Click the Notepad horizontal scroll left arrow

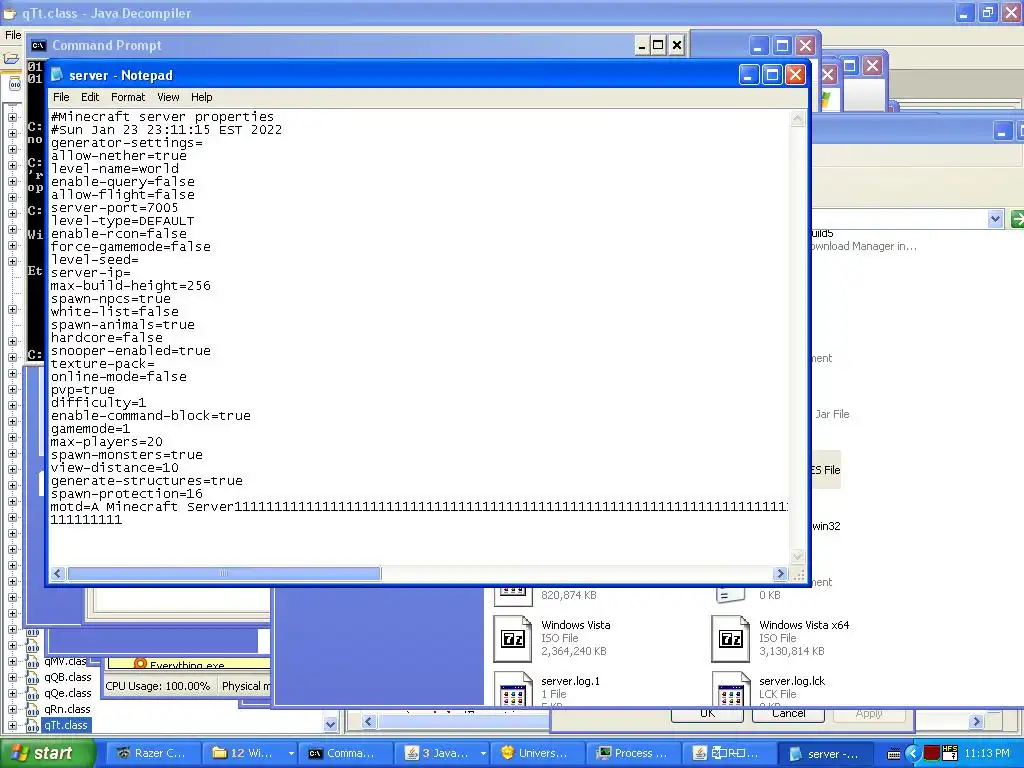tap(57, 573)
